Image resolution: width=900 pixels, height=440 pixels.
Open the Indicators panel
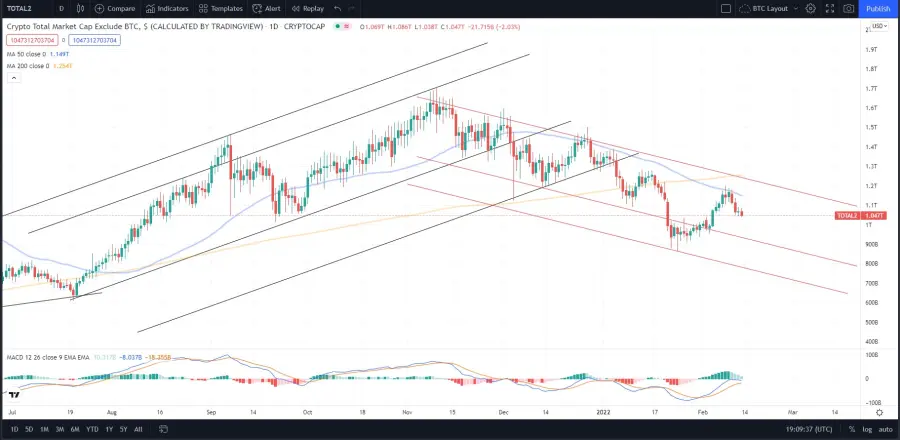(167, 9)
